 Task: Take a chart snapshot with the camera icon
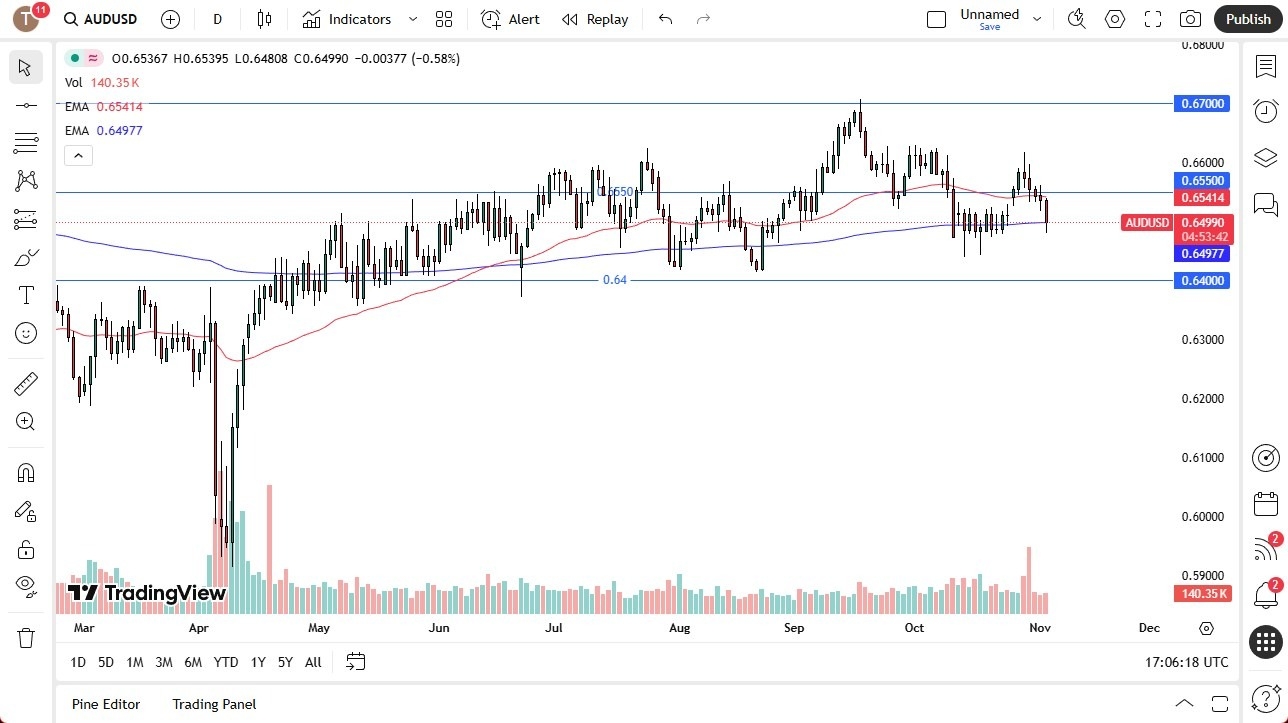point(1190,18)
